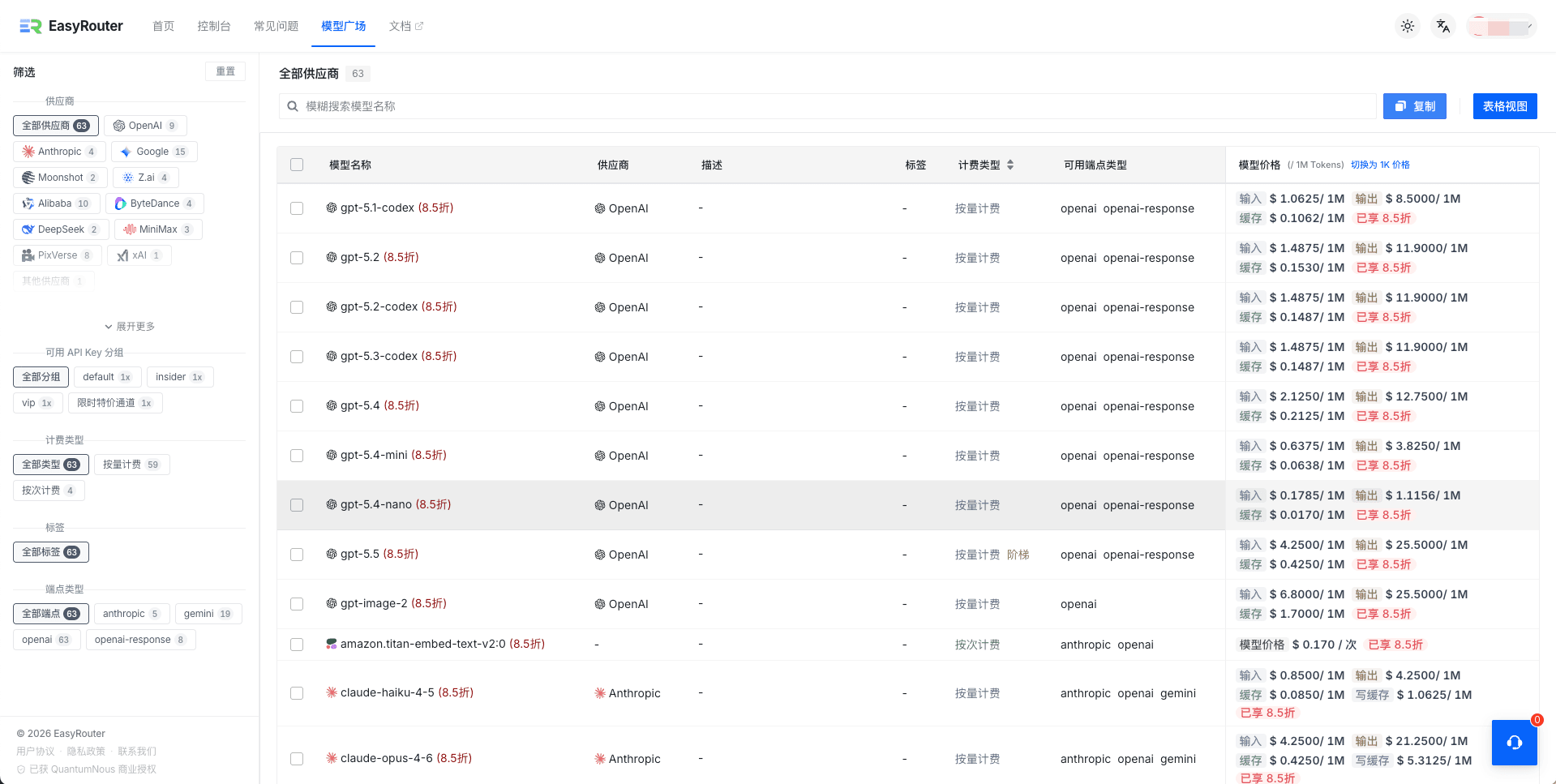Check the claude-haiku-4-5 row checkbox
Viewport: 1556px width, 784px height.
pos(297,693)
